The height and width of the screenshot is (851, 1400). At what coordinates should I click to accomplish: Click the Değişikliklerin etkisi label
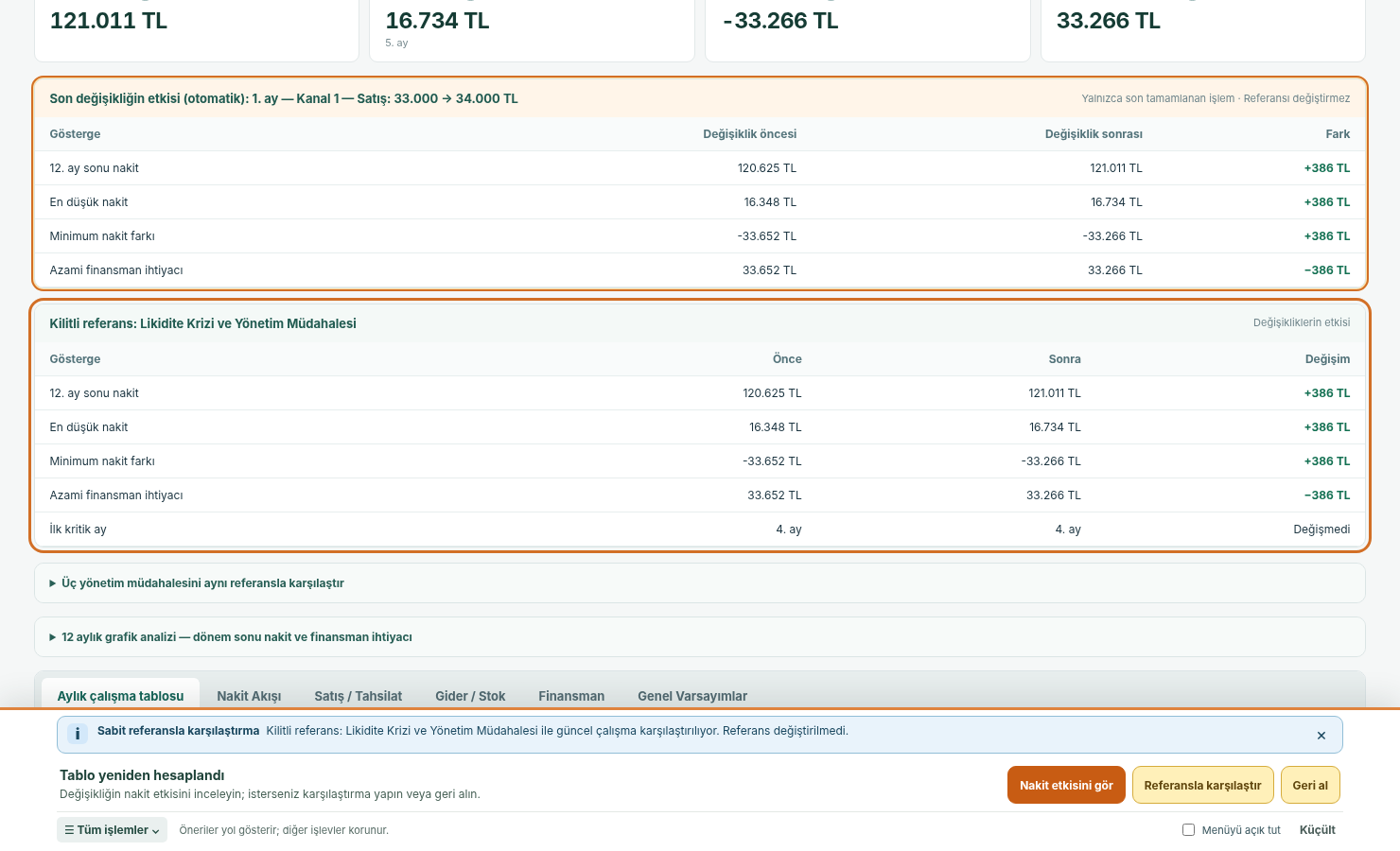coord(1302,322)
